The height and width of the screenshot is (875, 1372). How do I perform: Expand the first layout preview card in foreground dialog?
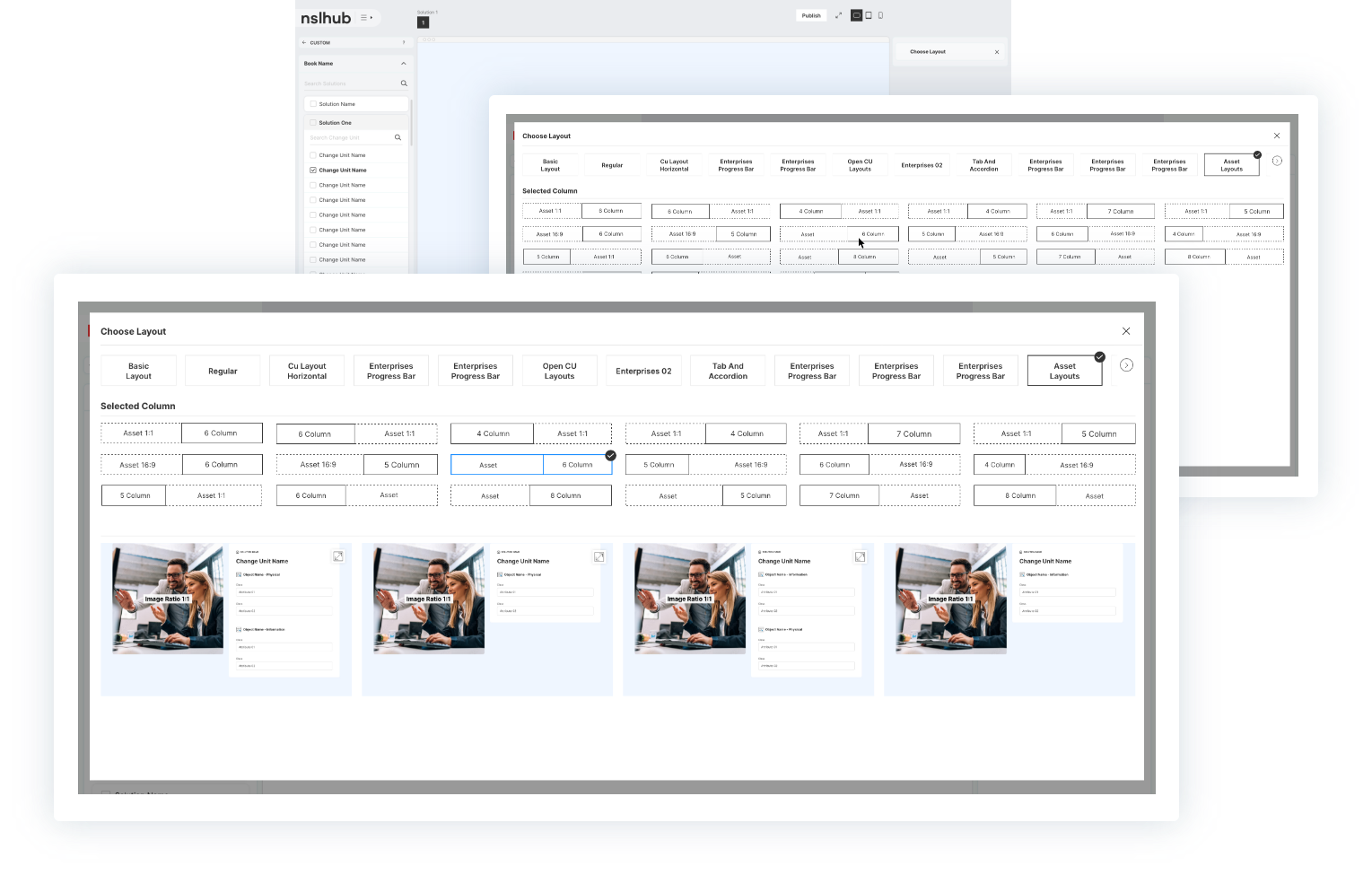coord(338,556)
